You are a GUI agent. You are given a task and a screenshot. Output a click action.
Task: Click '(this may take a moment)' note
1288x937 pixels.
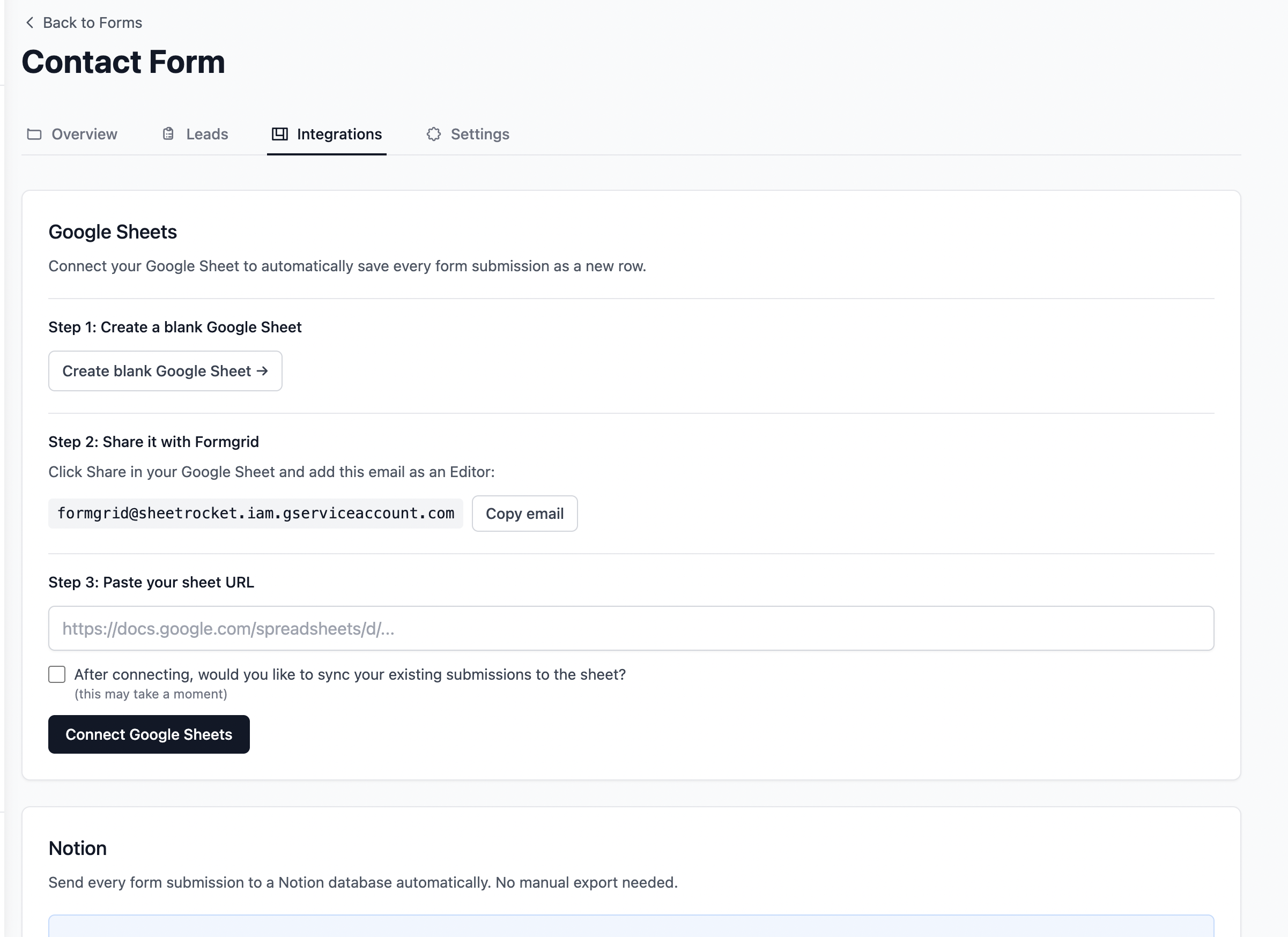point(151,694)
